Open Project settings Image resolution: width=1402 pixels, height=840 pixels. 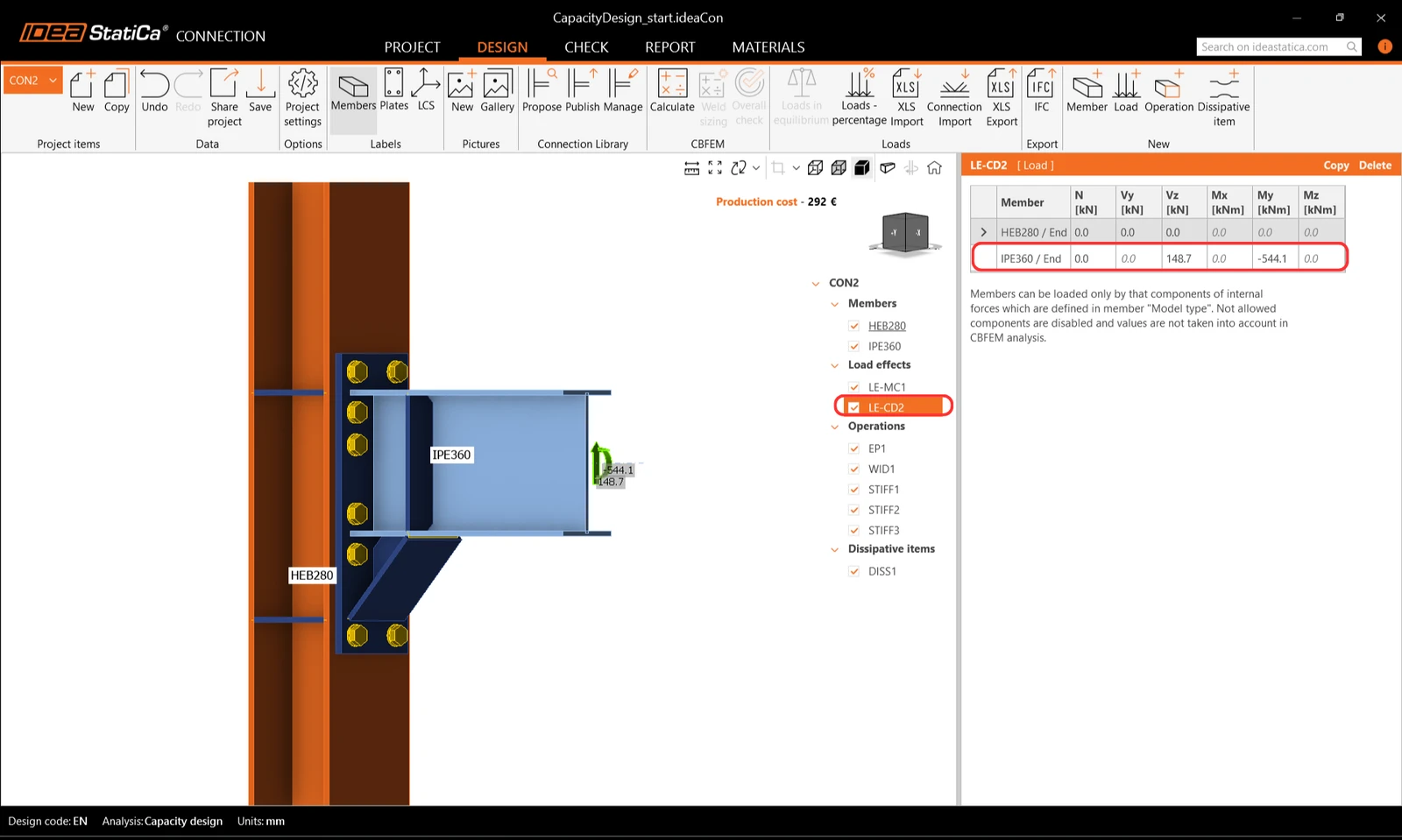tap(302, 98)
